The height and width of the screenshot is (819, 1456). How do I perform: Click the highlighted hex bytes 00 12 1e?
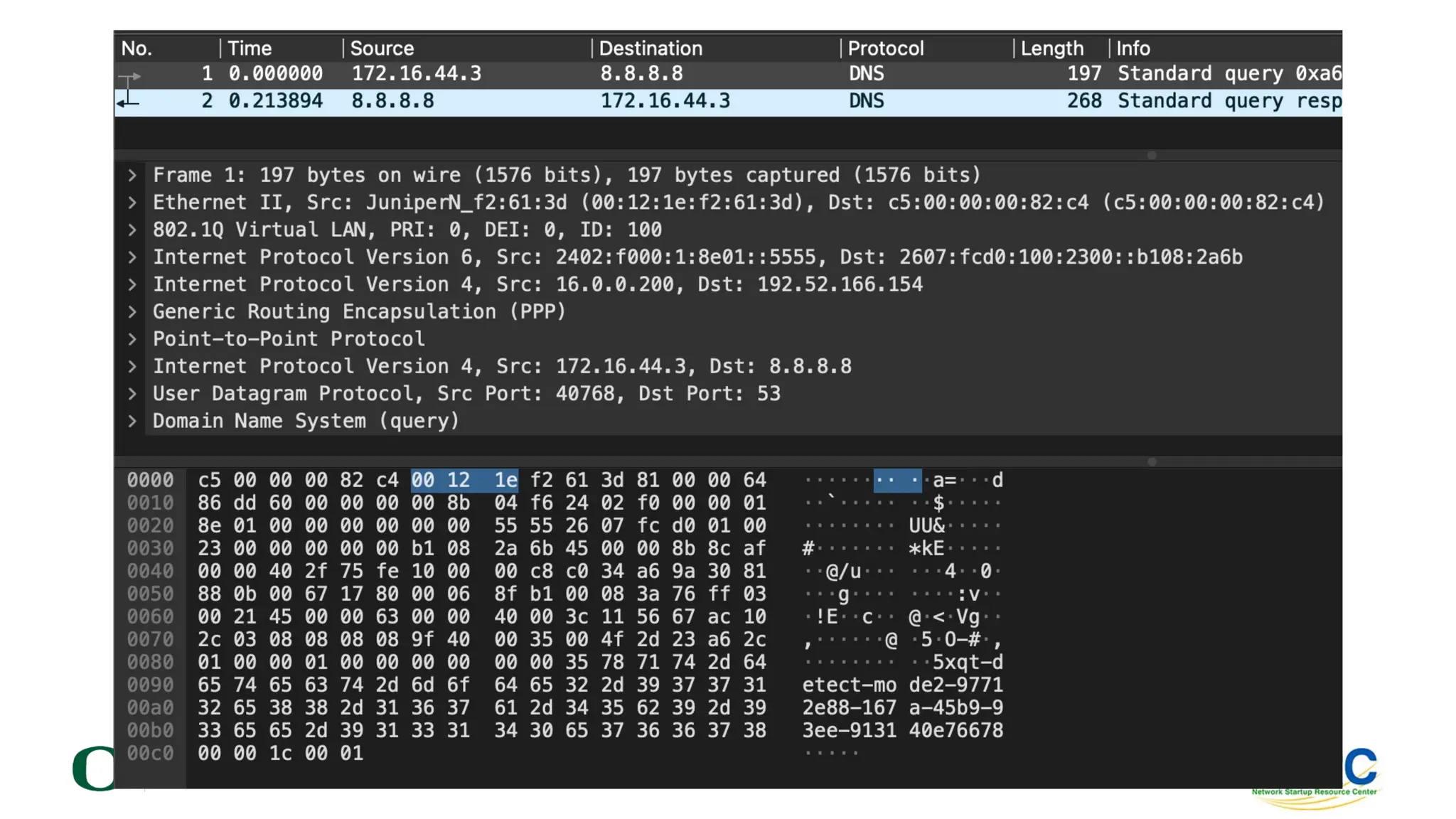pyautogui.click(x=464, y=481)
